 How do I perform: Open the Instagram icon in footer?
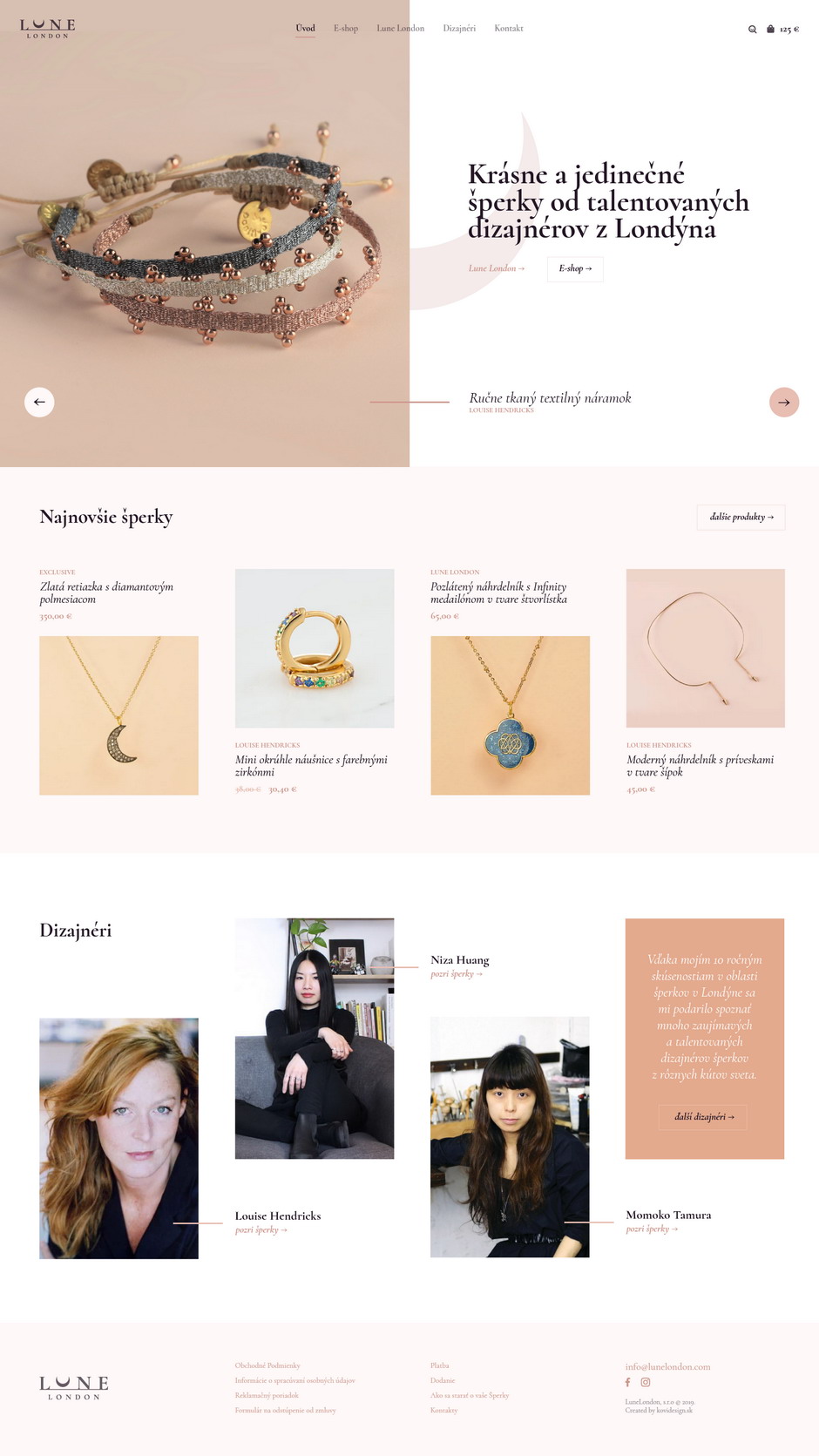646,1382
